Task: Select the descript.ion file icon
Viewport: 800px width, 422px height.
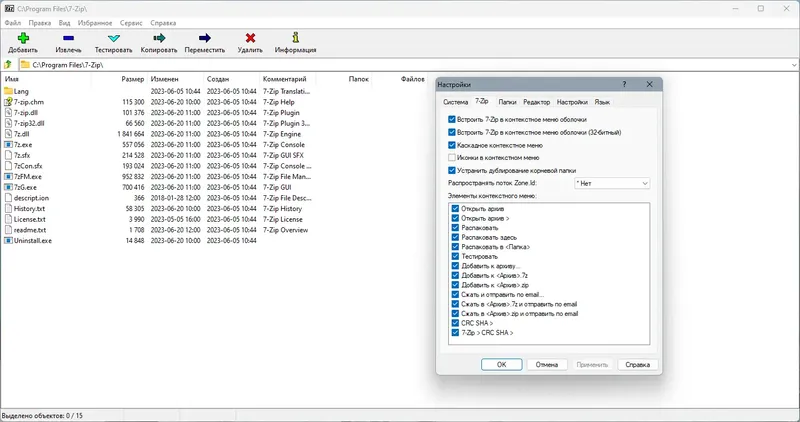Action: [x=8, y=197]
